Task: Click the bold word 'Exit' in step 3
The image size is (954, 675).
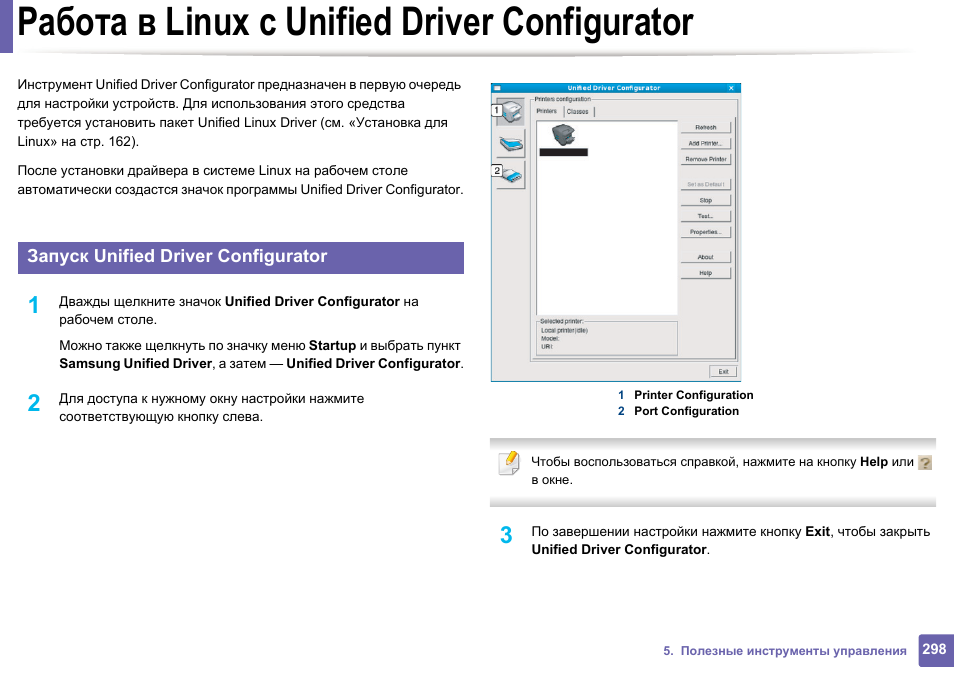Action: (817, 531)
